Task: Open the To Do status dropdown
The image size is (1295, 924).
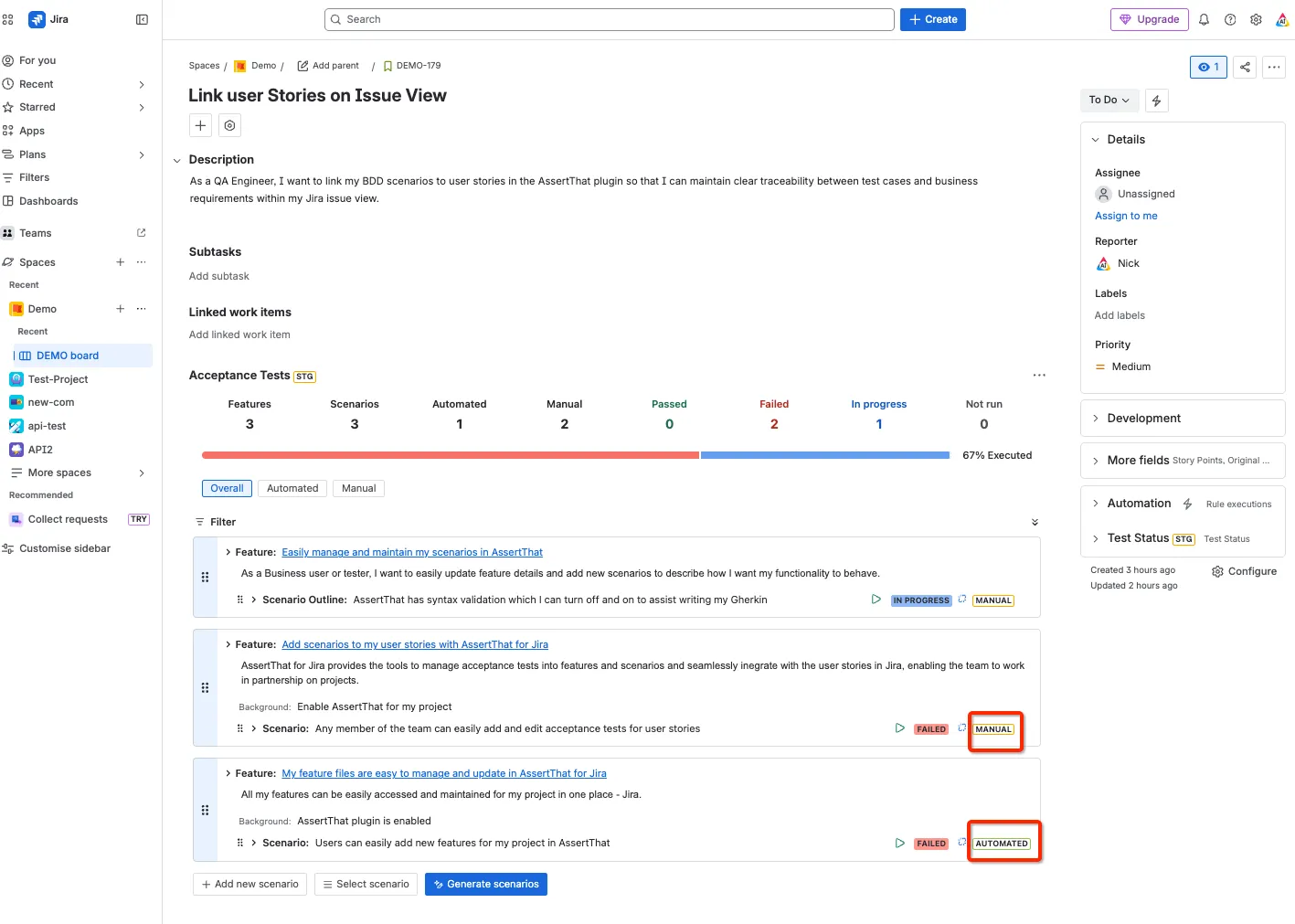Action: [x=1109, y=101]
